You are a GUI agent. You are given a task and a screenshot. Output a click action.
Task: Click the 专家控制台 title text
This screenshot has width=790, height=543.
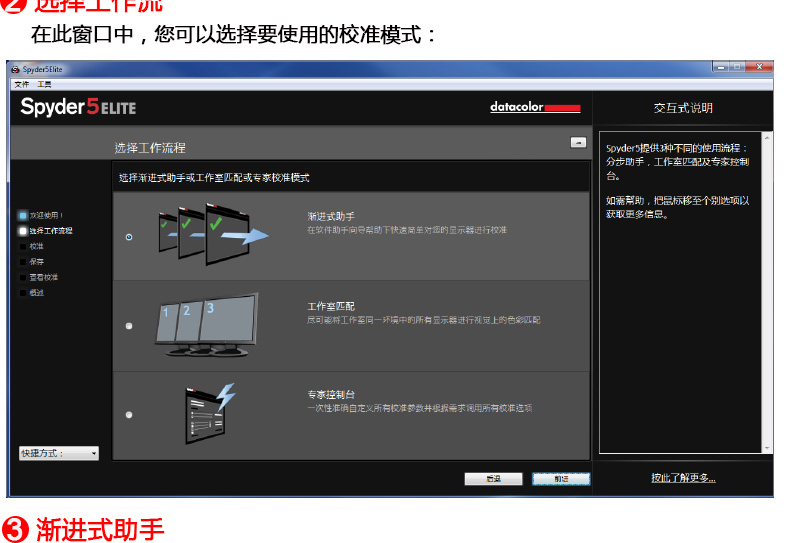[331, 394]
